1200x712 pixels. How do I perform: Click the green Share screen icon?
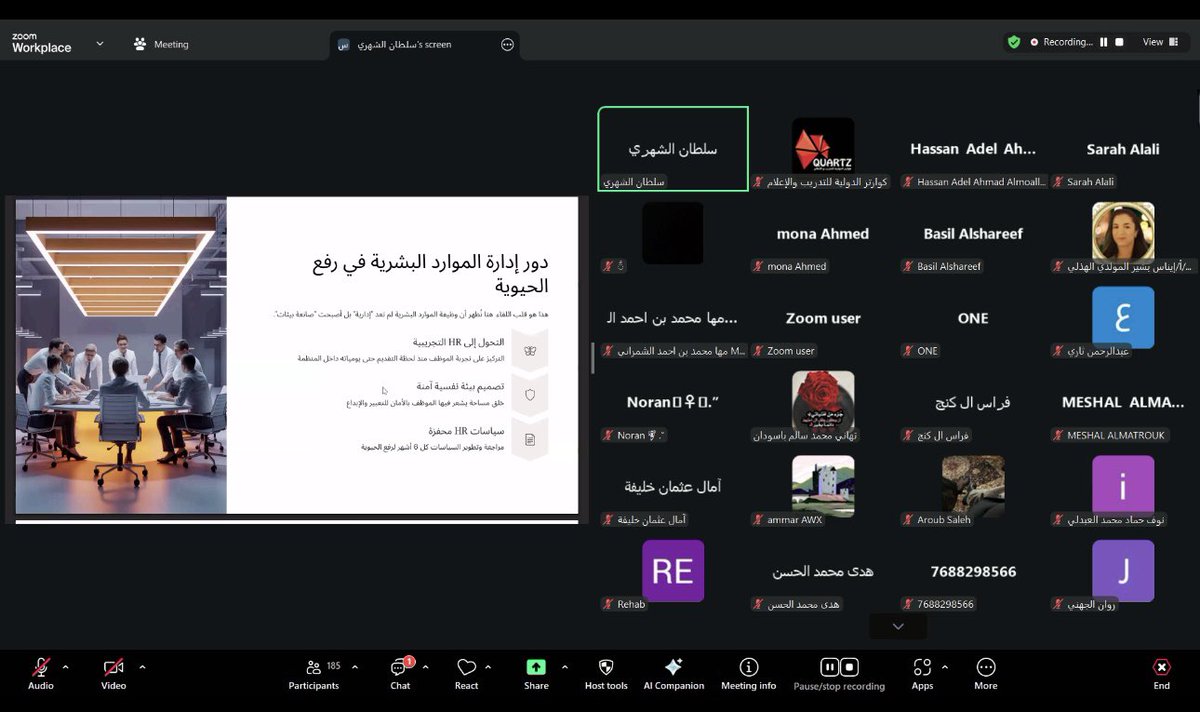click(x=535, y=665)
